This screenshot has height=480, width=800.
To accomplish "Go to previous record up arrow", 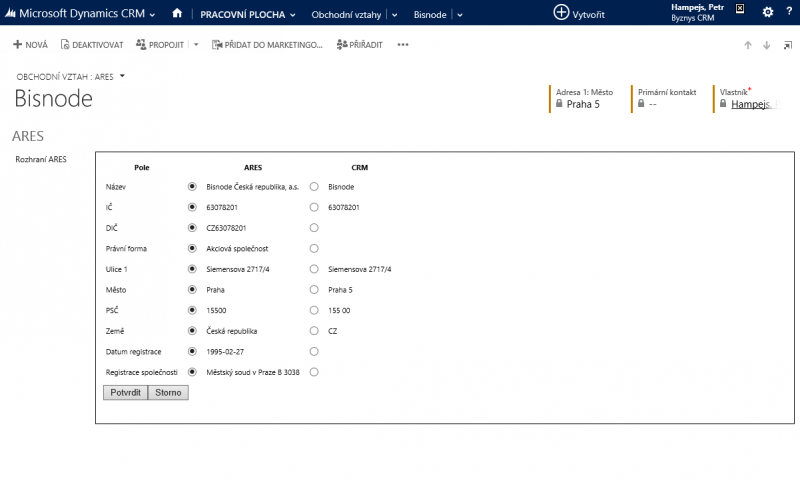I will pyautogui.click(x=748, y=45).
